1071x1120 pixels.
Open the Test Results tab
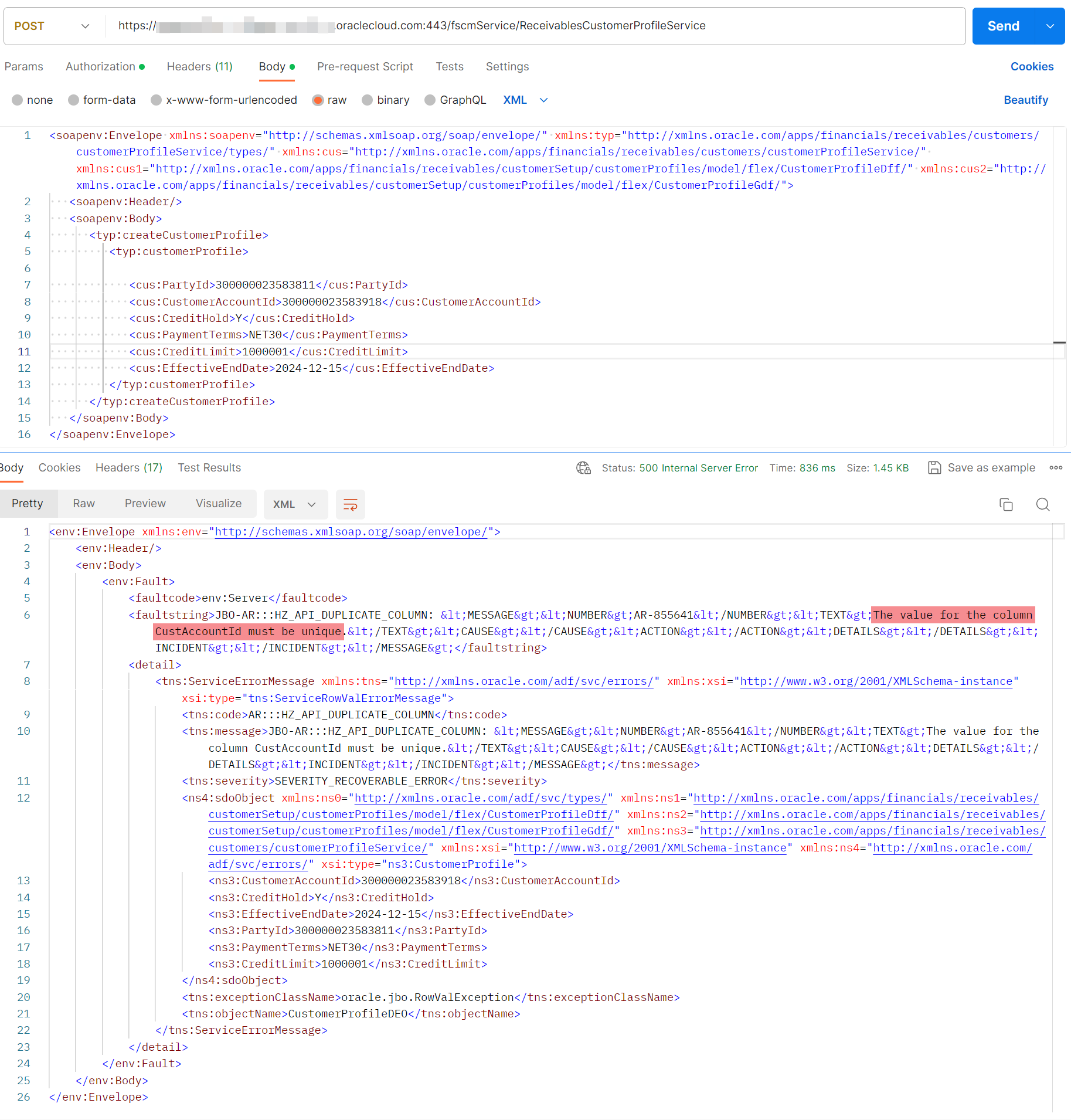[x=209, y=468]
